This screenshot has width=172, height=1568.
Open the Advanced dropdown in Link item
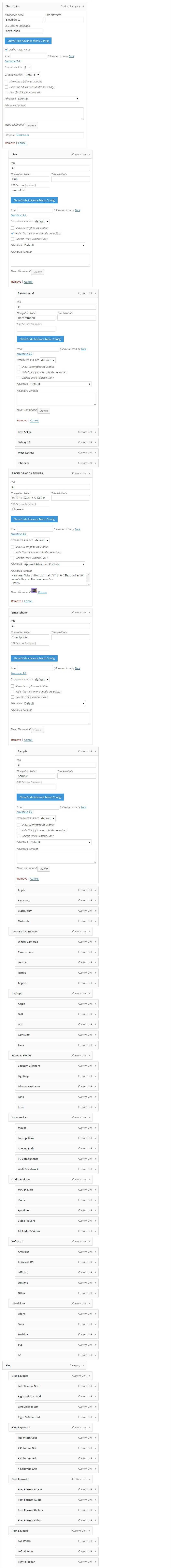(x=54, y=245)
